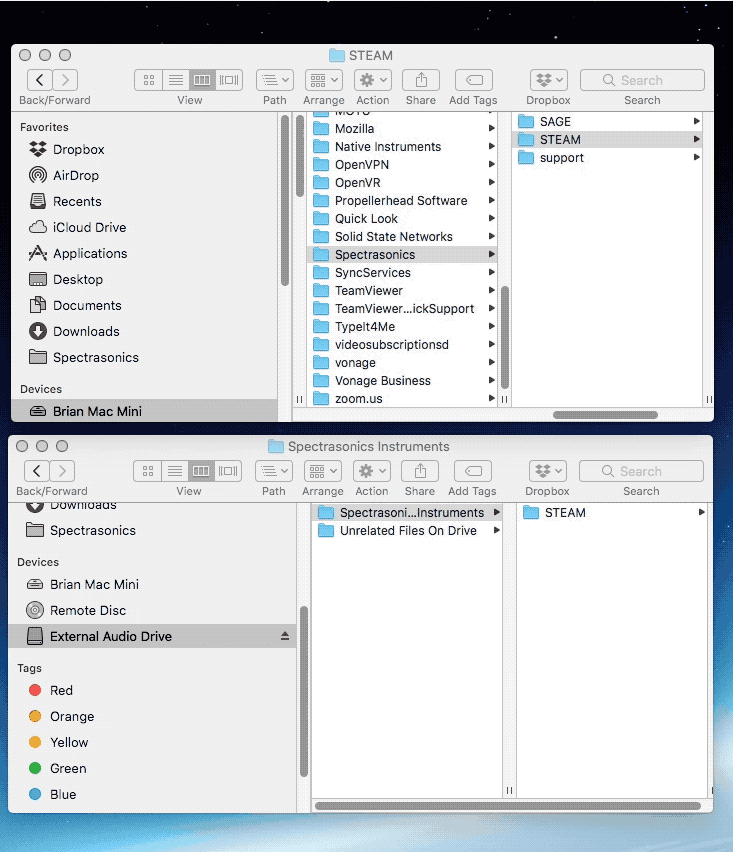Click Add Tags button in STEAM window
The height and width of the screenshot is (852, 733).
[x=474, y=80]
